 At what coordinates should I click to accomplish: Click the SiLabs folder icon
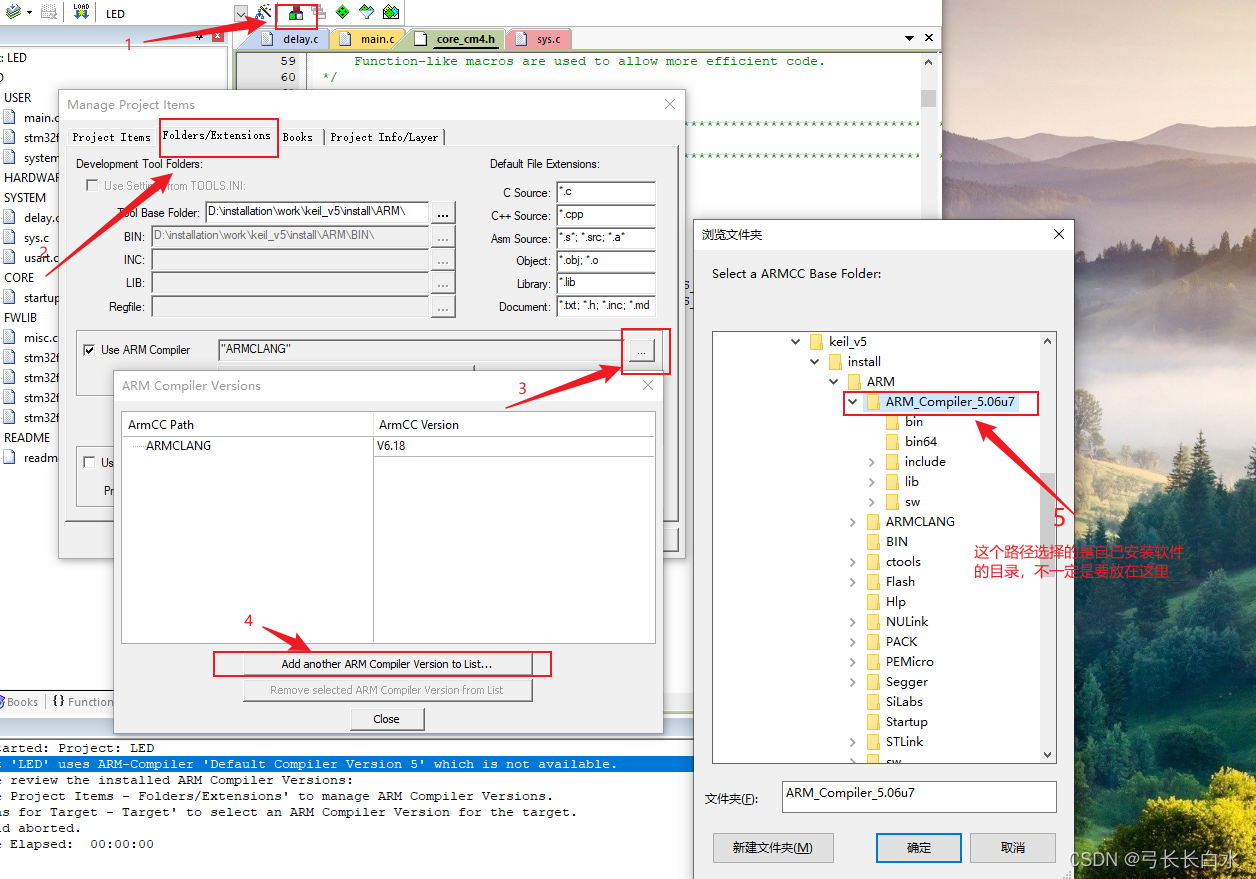click(874, 702)
